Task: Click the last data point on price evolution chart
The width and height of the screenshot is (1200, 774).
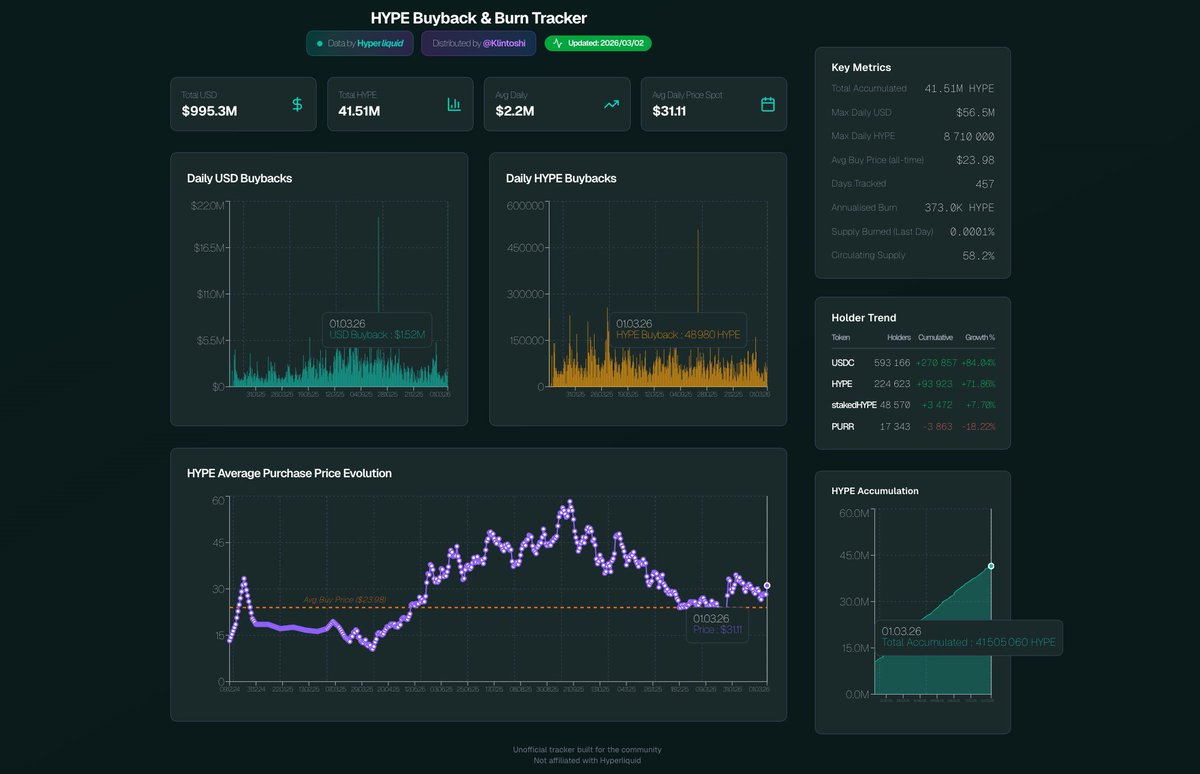Action: 767,585
